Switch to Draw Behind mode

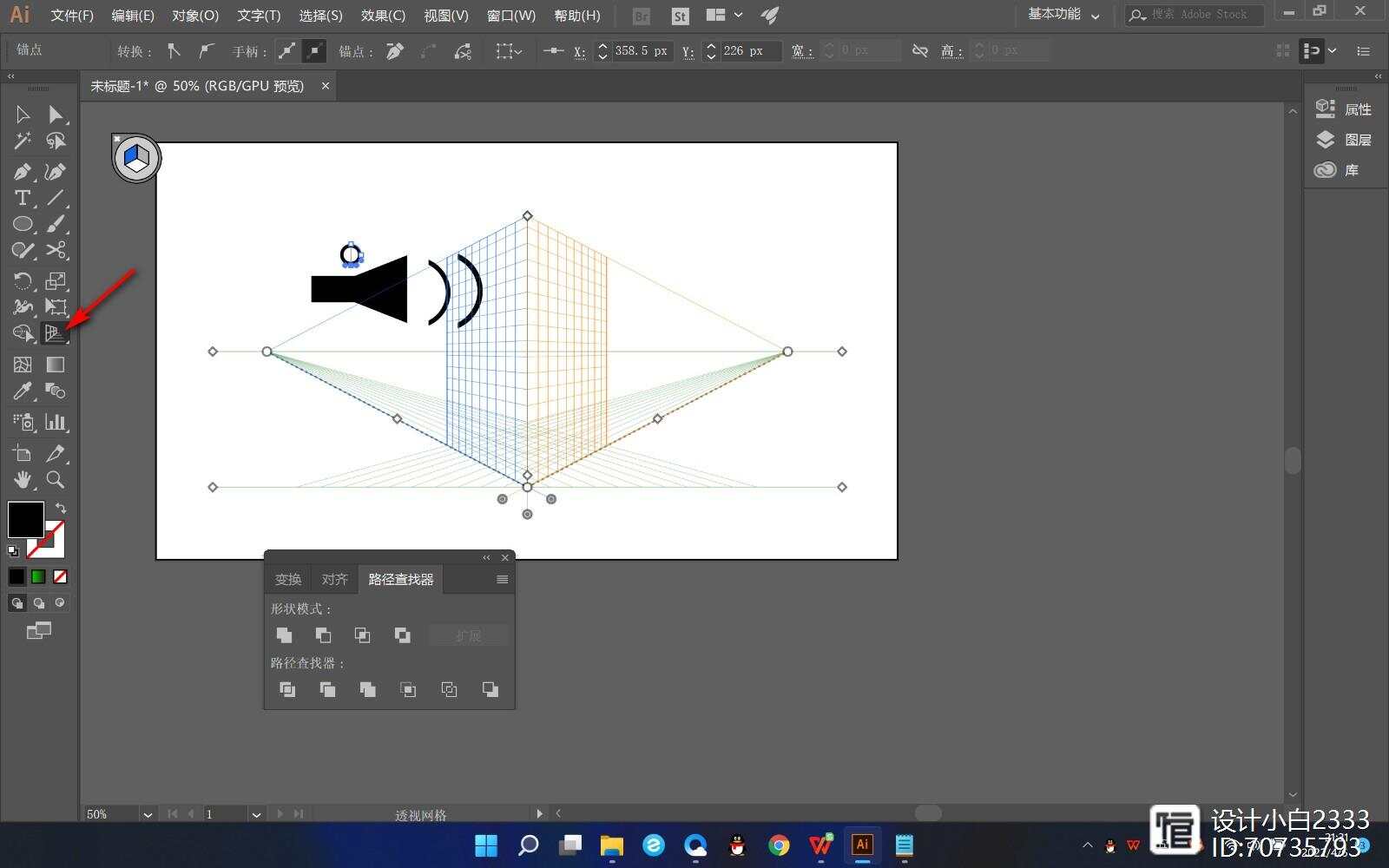coord(39,602)
